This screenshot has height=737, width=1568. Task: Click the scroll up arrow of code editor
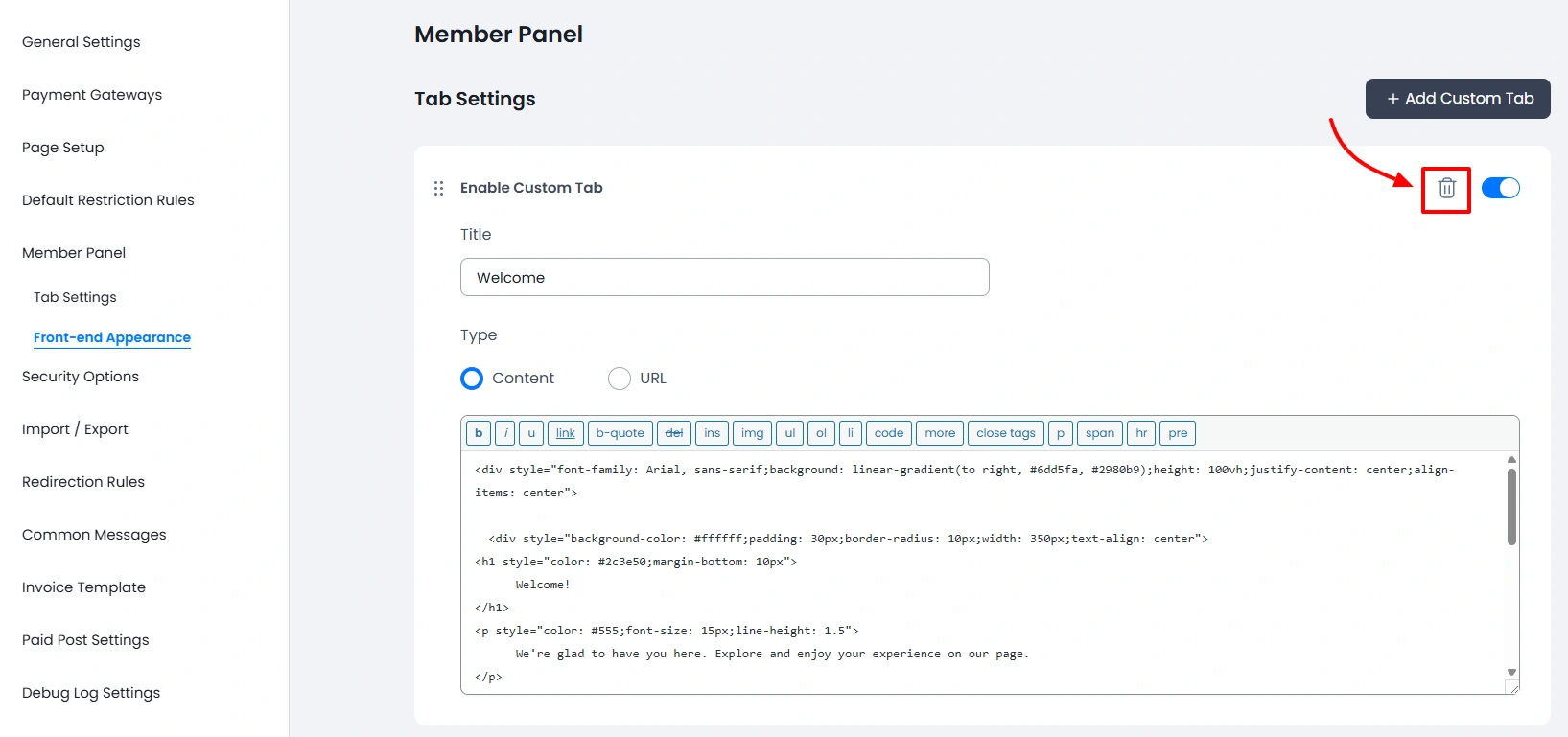point(1511,460)
